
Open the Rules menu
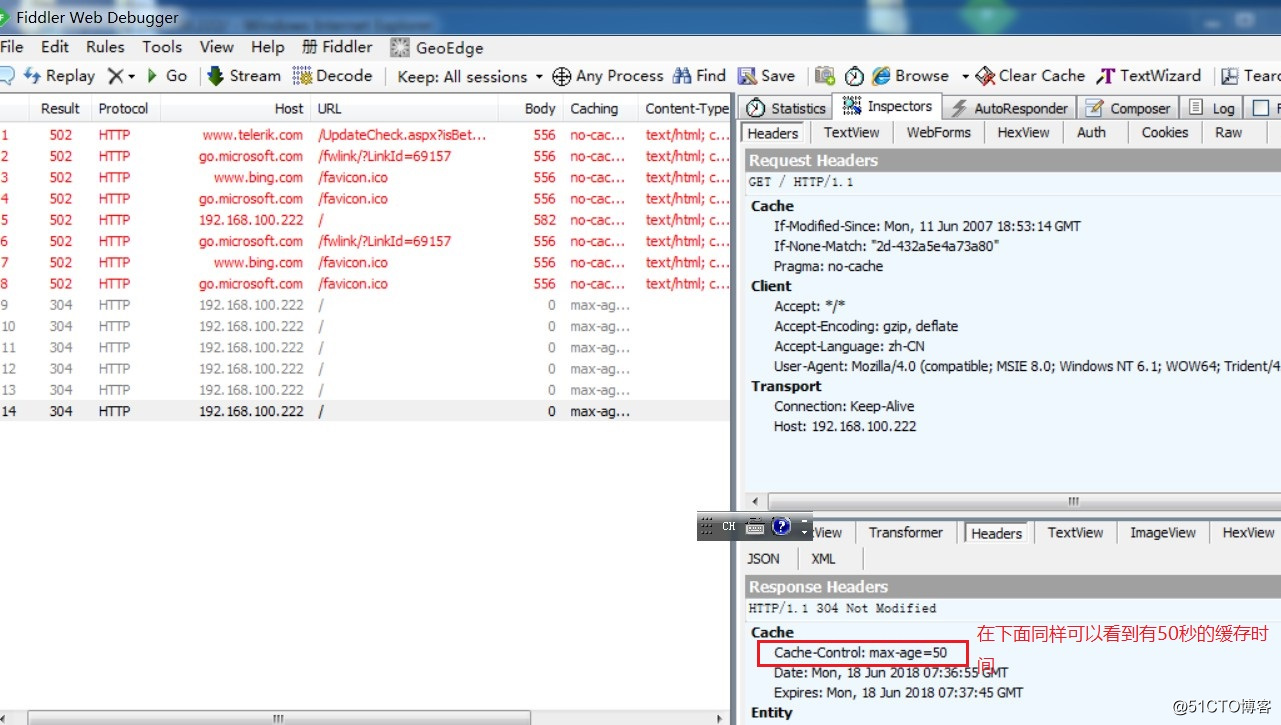click(105, 47)
